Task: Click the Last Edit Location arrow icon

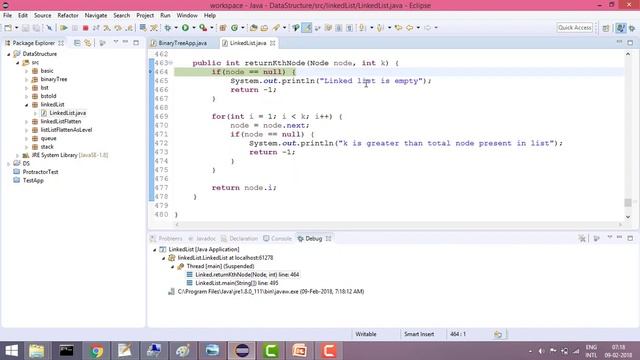Action: tap(398, 28)
